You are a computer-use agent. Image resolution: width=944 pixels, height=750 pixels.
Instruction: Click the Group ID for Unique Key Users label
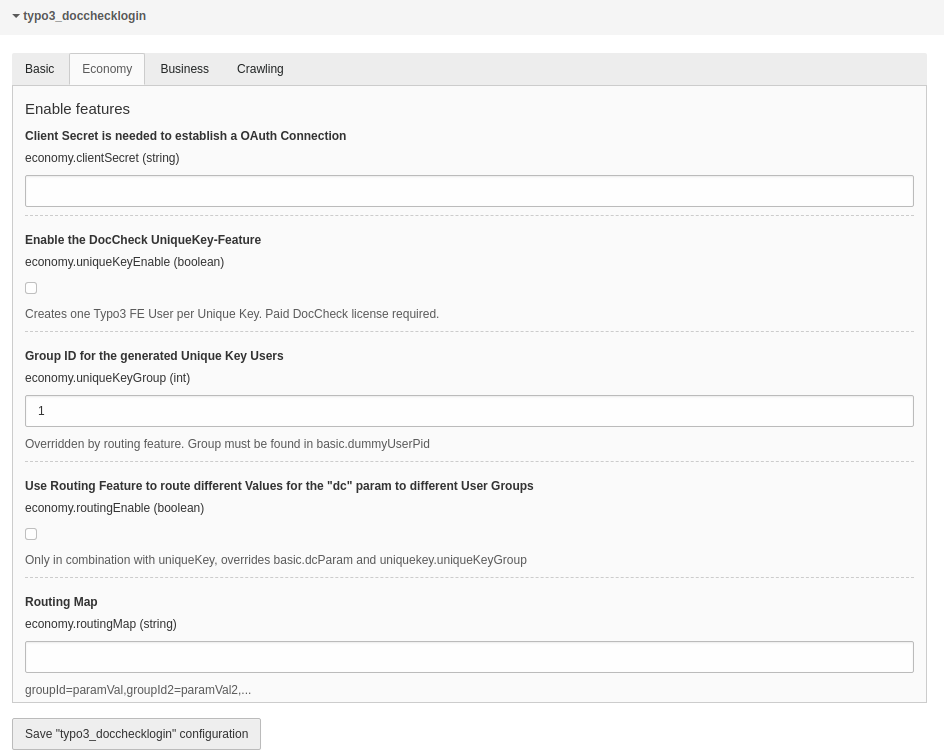(154, 356)
